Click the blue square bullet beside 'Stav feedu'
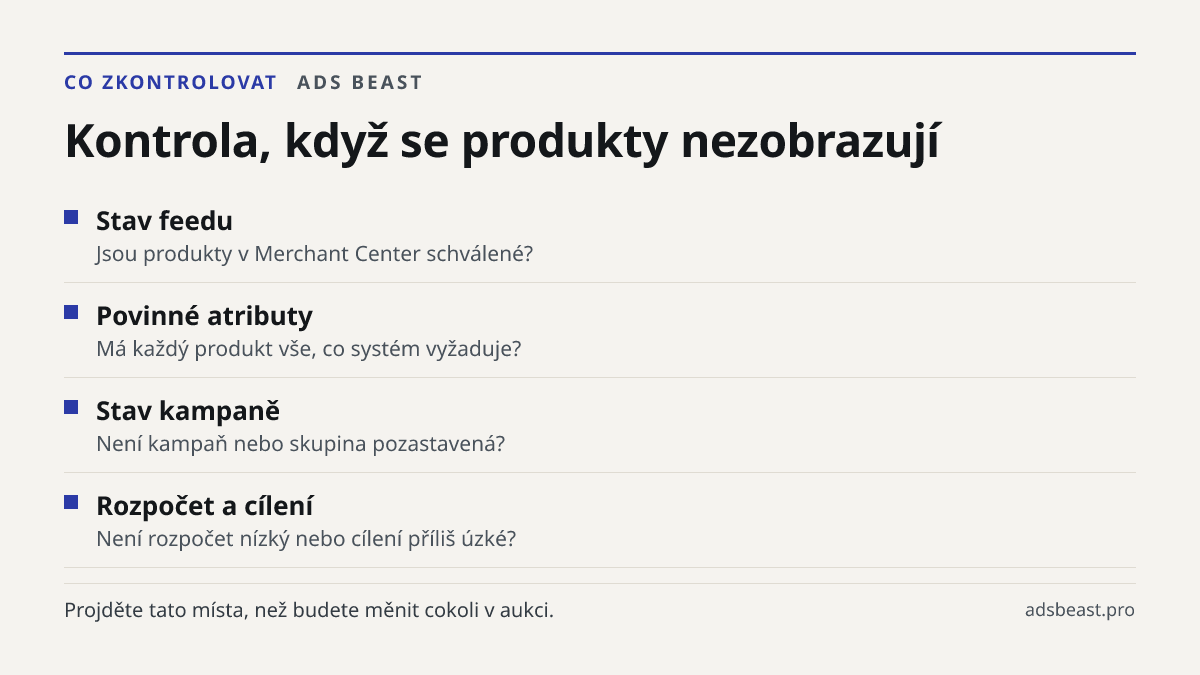The image size is (1200, 675). click(71, 217)
